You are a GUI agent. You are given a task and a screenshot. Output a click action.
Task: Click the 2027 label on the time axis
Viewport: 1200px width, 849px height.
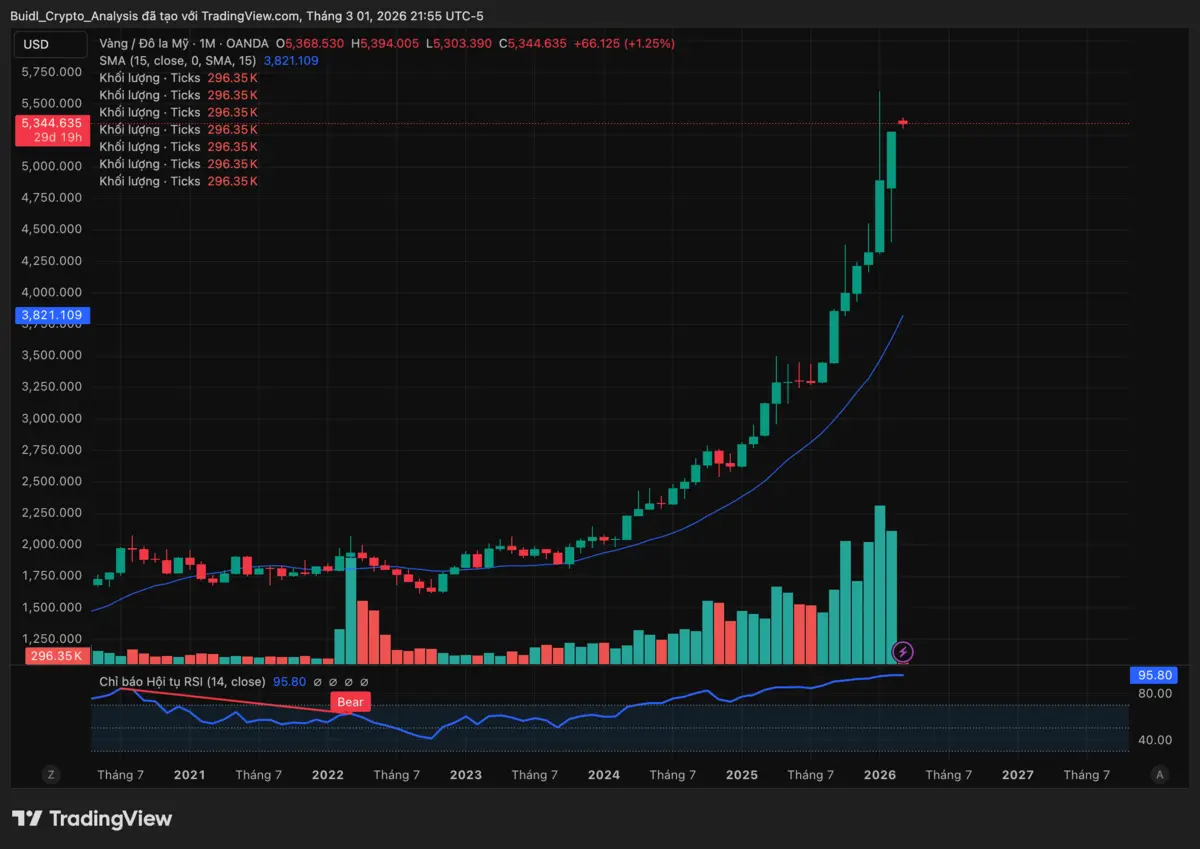(x=1017, y=774)
